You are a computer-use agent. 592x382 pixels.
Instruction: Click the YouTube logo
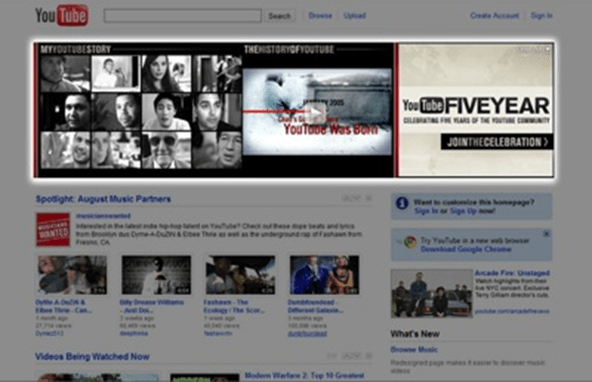[x=62, y=15]
